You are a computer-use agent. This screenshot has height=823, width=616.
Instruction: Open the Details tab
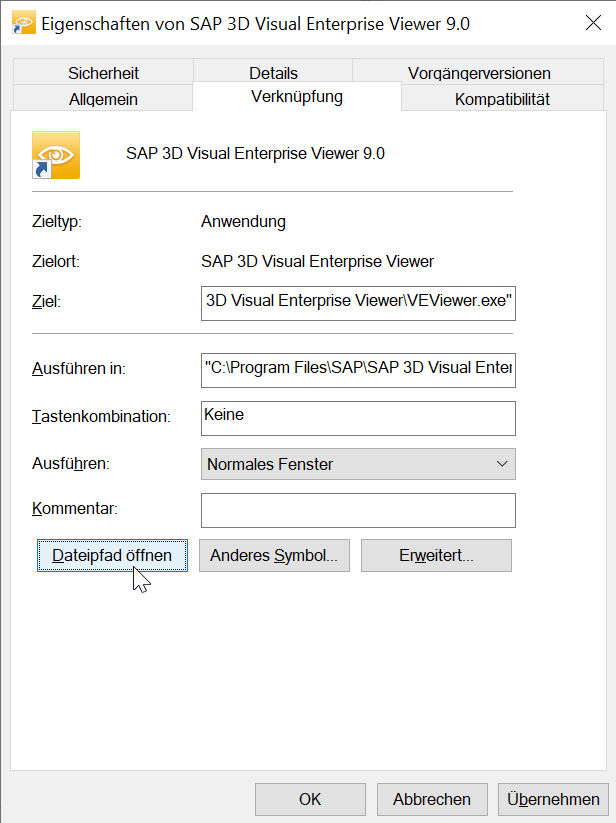273,72
